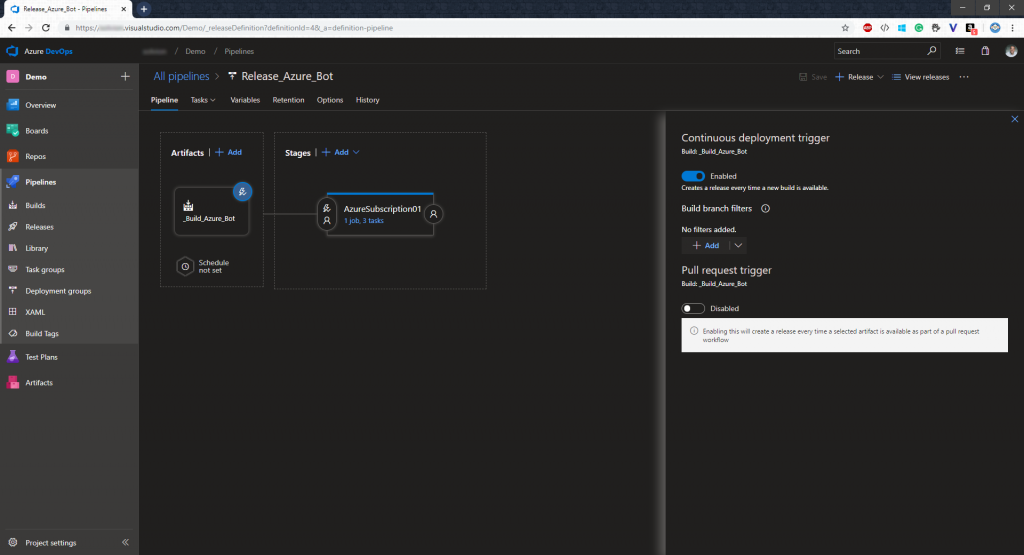Open post-deployment conditions on AzureSubscription01 stage
This screenshot has height=555, width=1024.
click(x=433, y=214)
